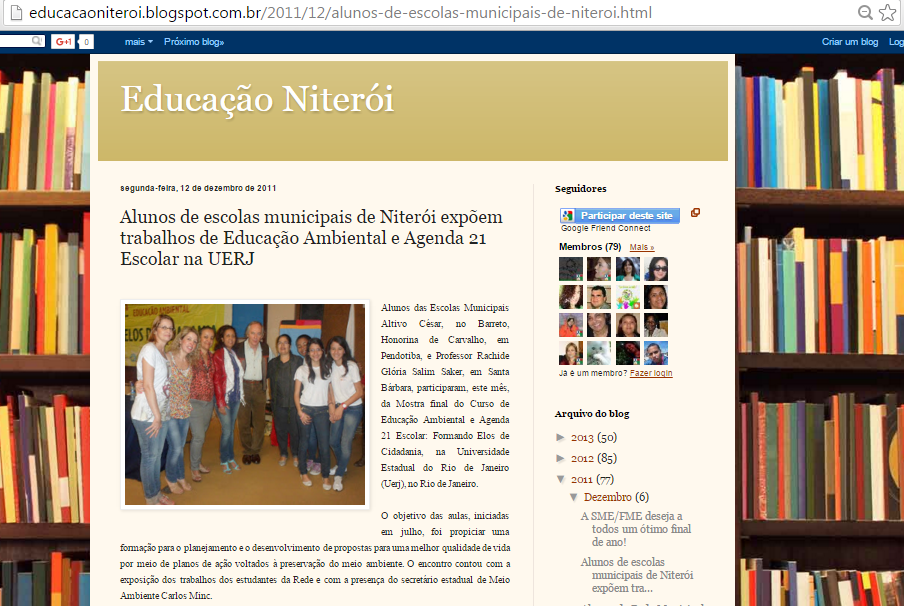Click the 'Membros (79)' label
This screenshot has width=904, height=606.
(x=590, y=247)
